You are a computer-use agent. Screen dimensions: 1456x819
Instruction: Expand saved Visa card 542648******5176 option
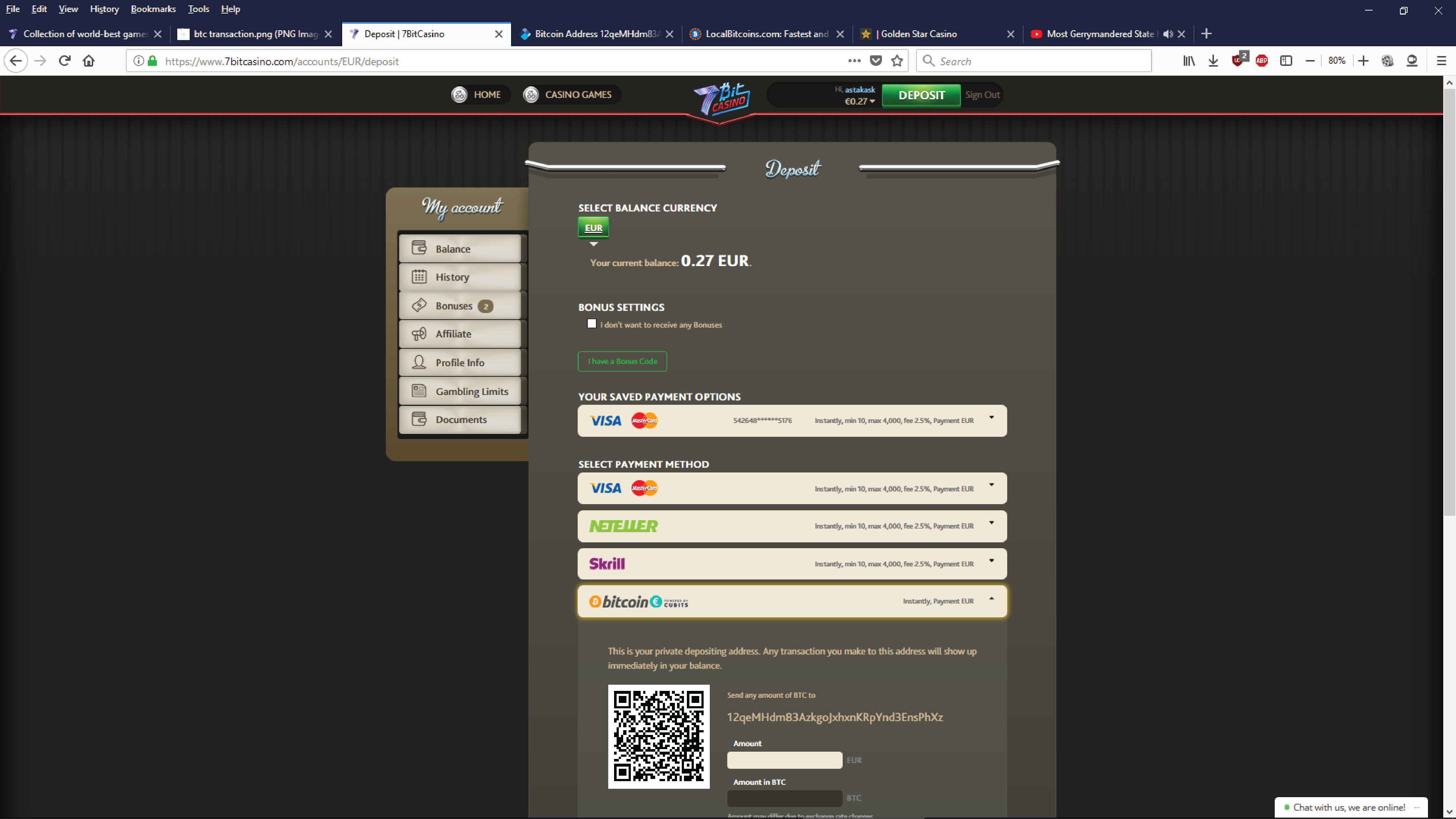792,420
